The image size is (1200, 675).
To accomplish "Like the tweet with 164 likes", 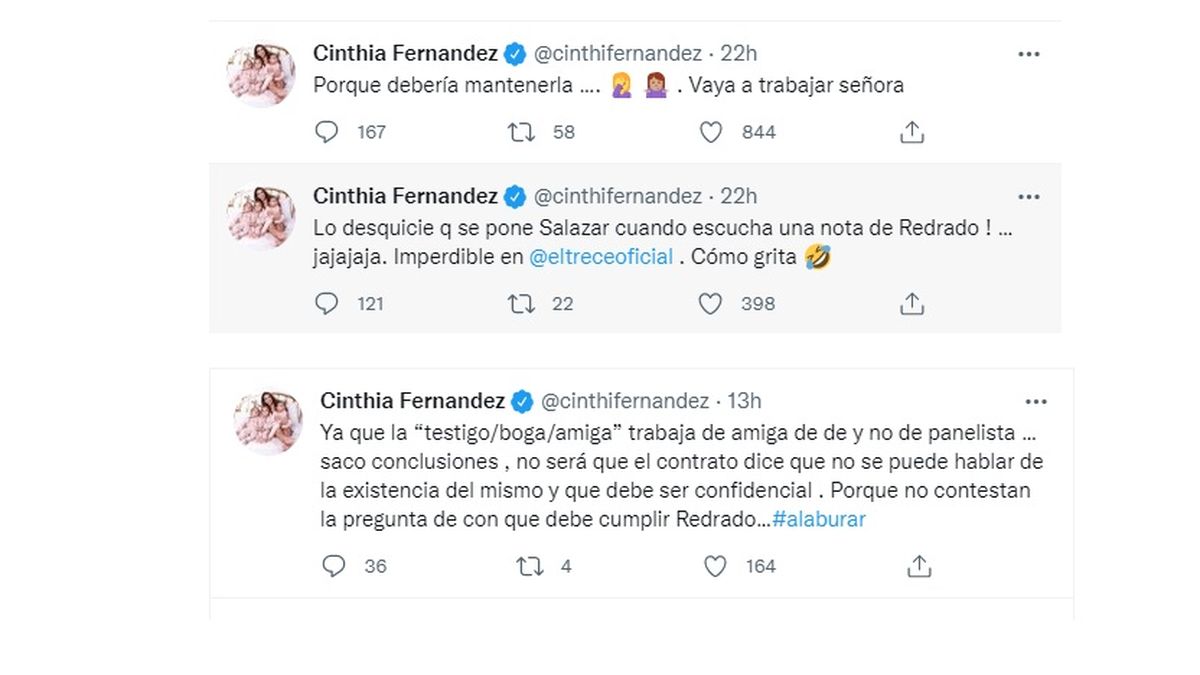I will [x=715, y=567].
